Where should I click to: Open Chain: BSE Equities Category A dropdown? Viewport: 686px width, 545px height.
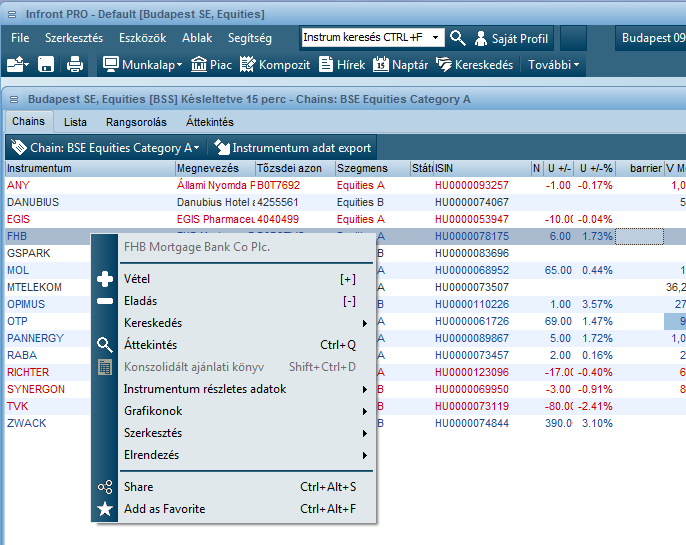tap(105, 148)
